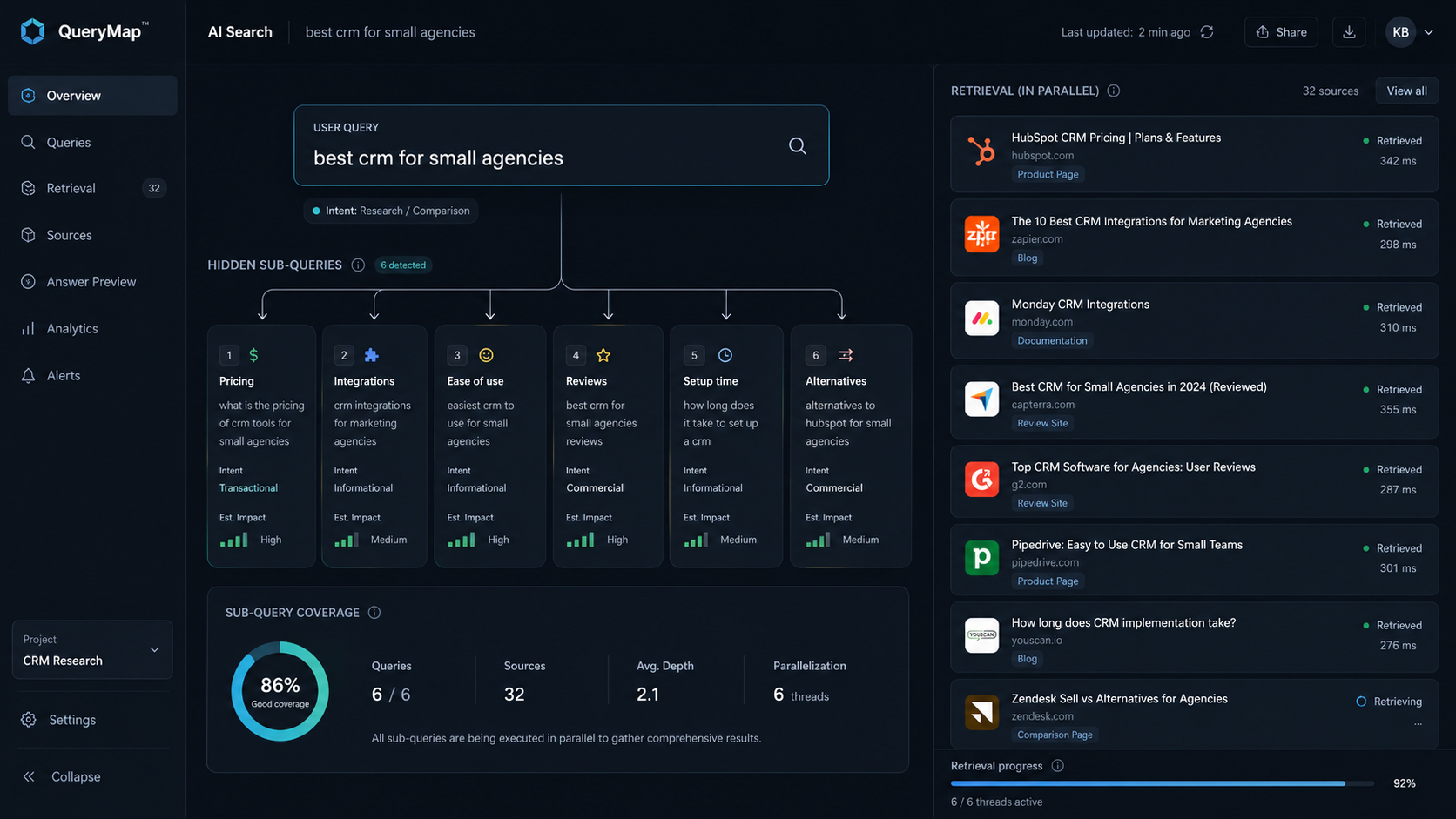Click the Comparison Page tag on Zendesk result

(1055, 735)
